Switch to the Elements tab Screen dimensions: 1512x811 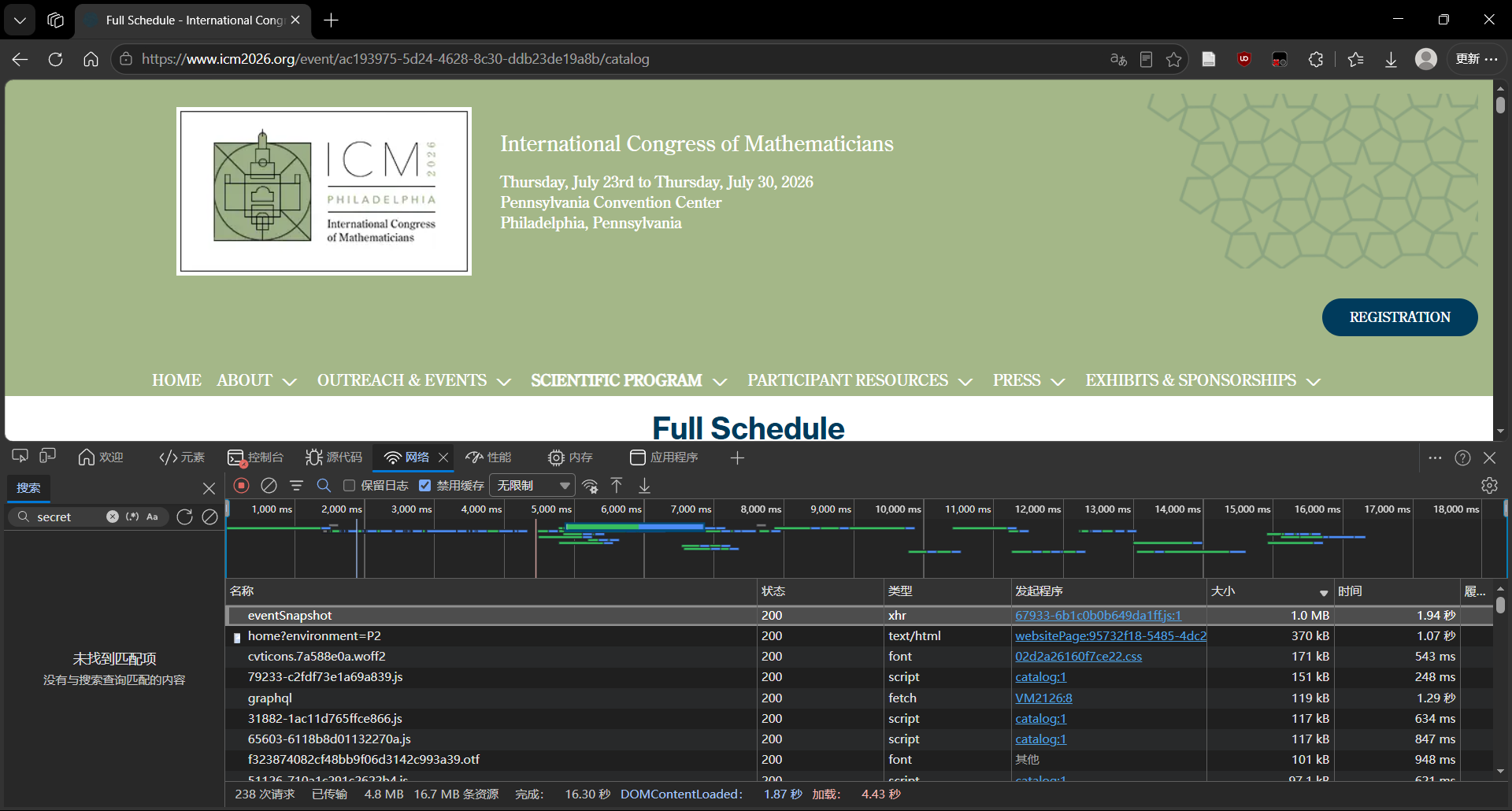(x=182, y=457)
